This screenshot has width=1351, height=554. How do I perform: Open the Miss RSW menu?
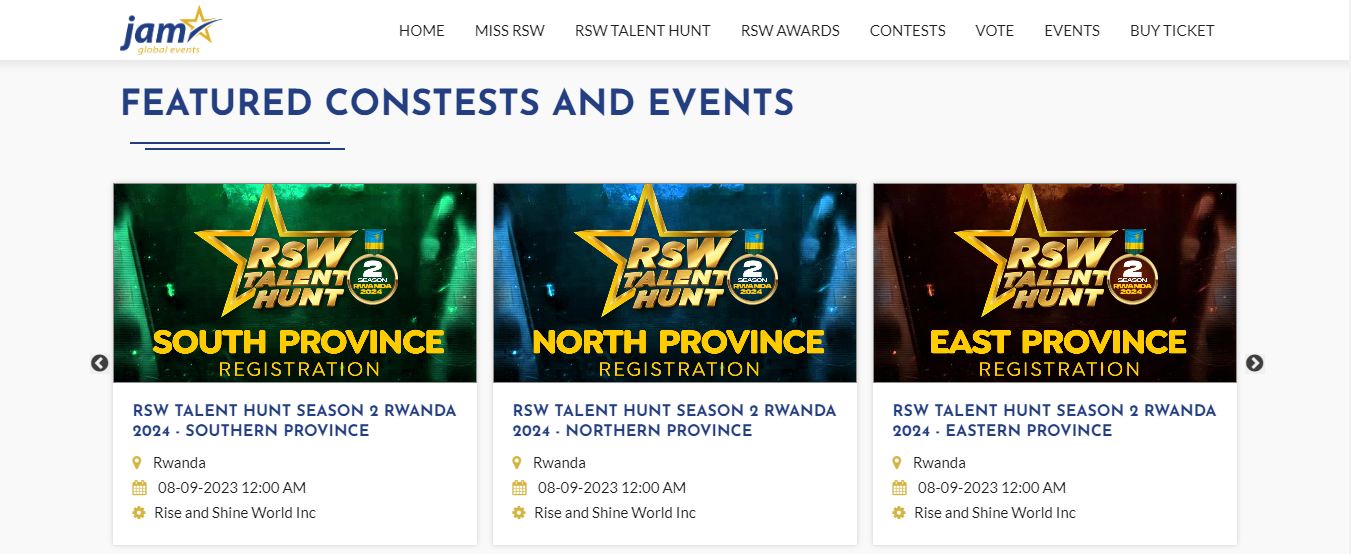pos(510,31)
